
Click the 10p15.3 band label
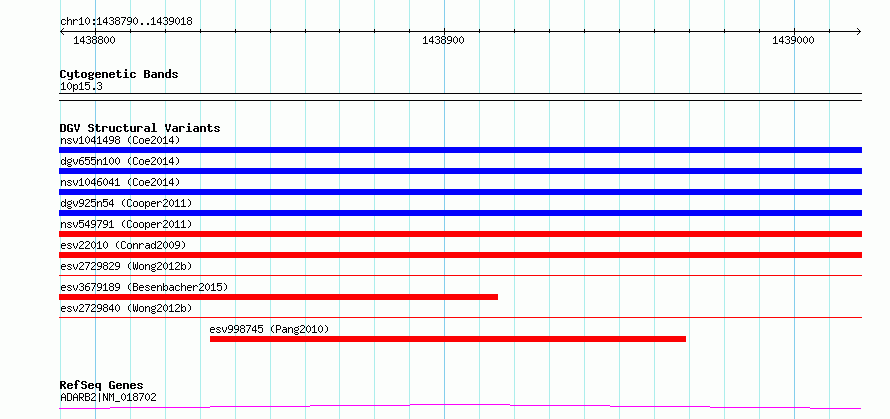(x=81, y=87)
